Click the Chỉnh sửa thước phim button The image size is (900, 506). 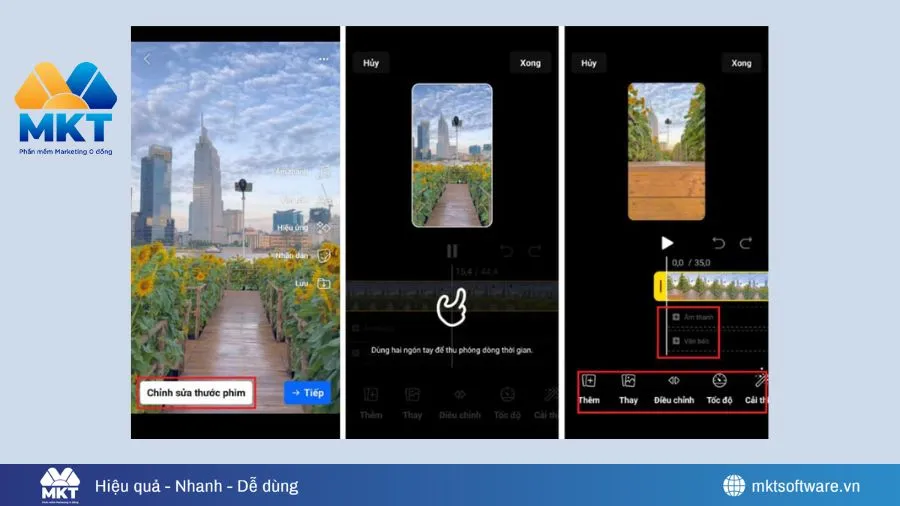196,393
